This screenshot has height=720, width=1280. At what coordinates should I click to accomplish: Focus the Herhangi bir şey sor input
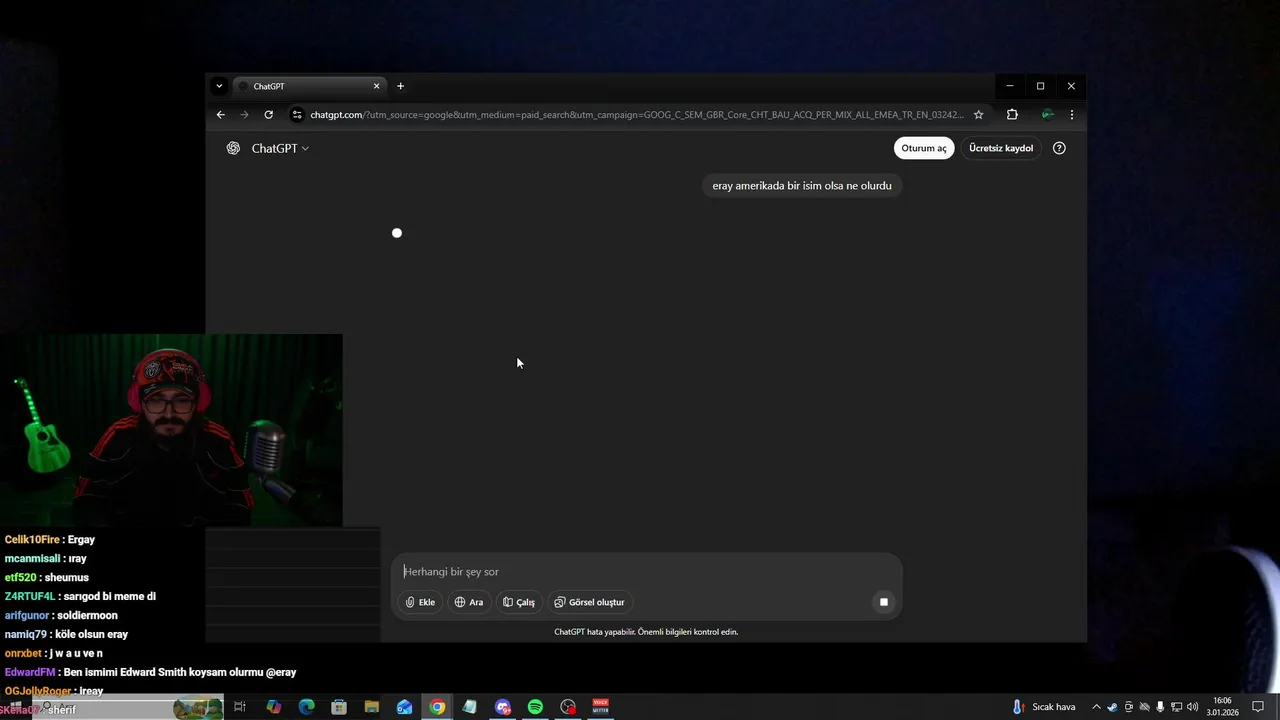[x=646, y=572]
